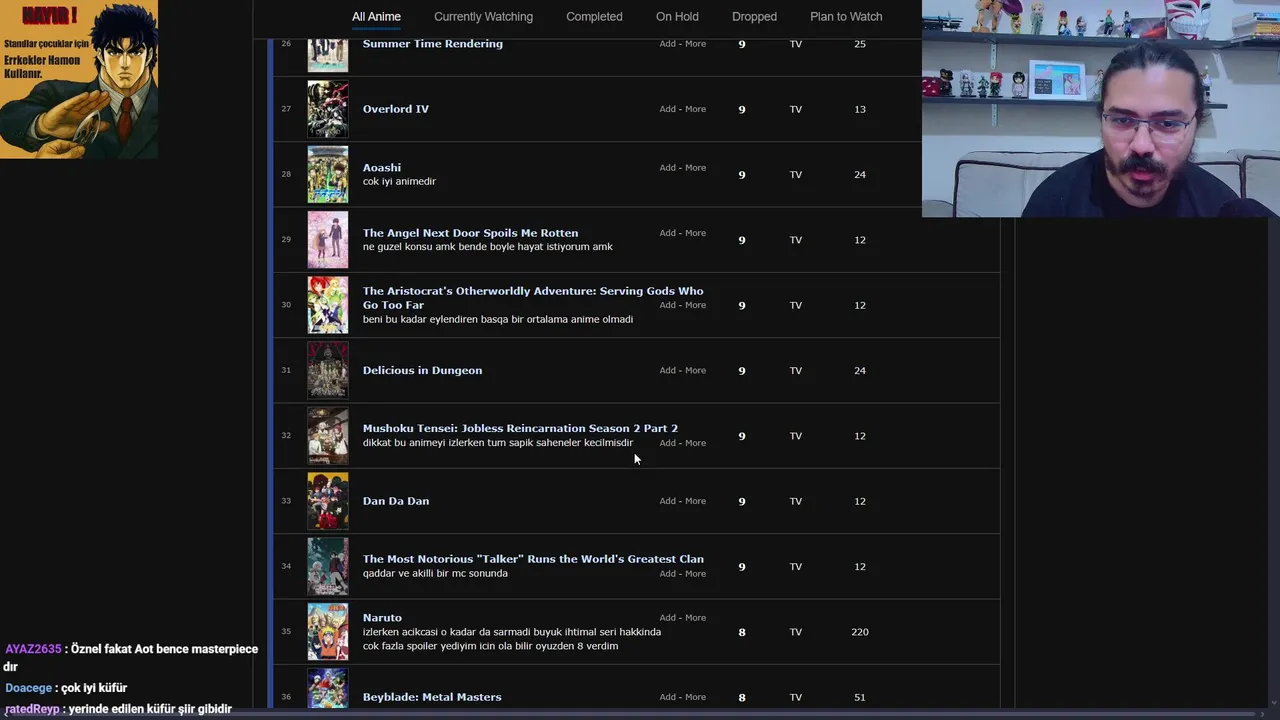1280x720 pixels.
Task: Open the Completed tab
Action: pos(594,17)
